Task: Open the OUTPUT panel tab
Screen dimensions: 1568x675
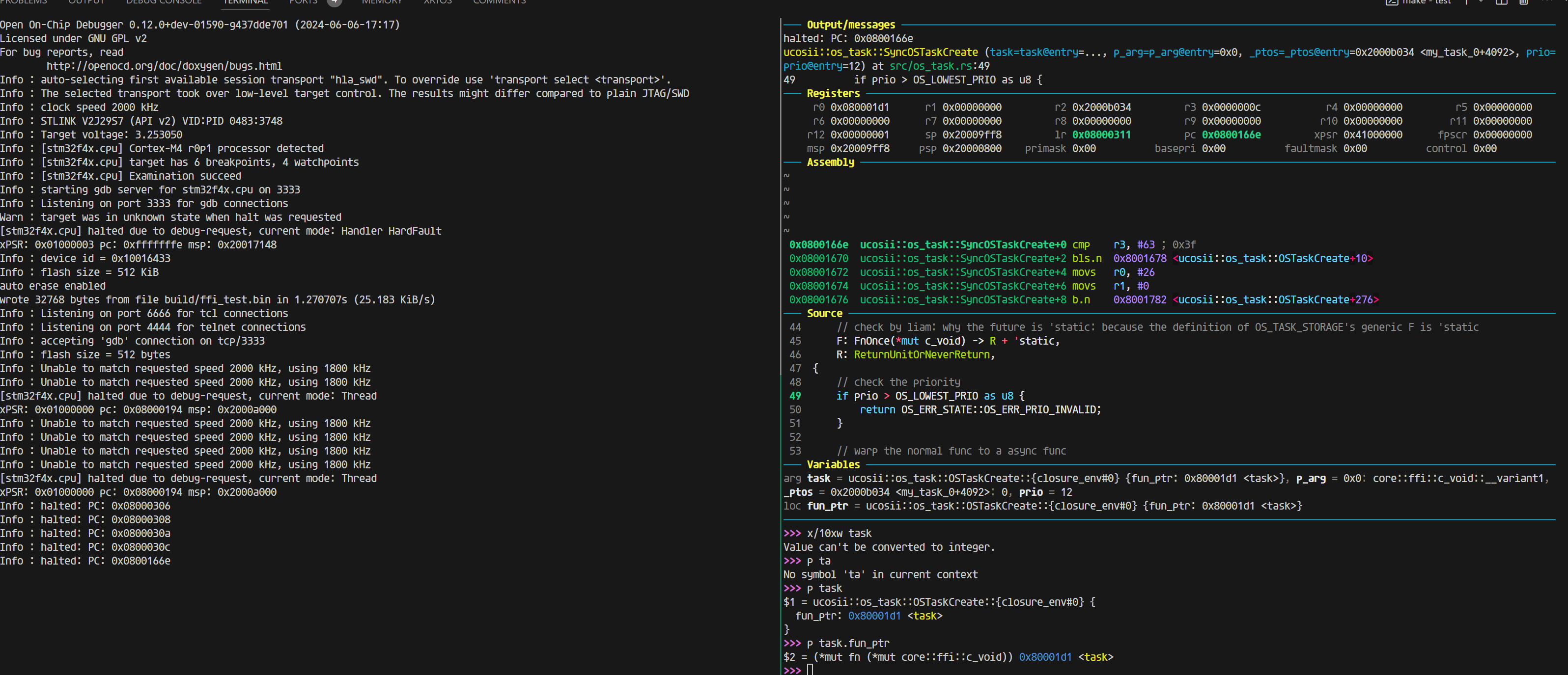Action: 86,2
